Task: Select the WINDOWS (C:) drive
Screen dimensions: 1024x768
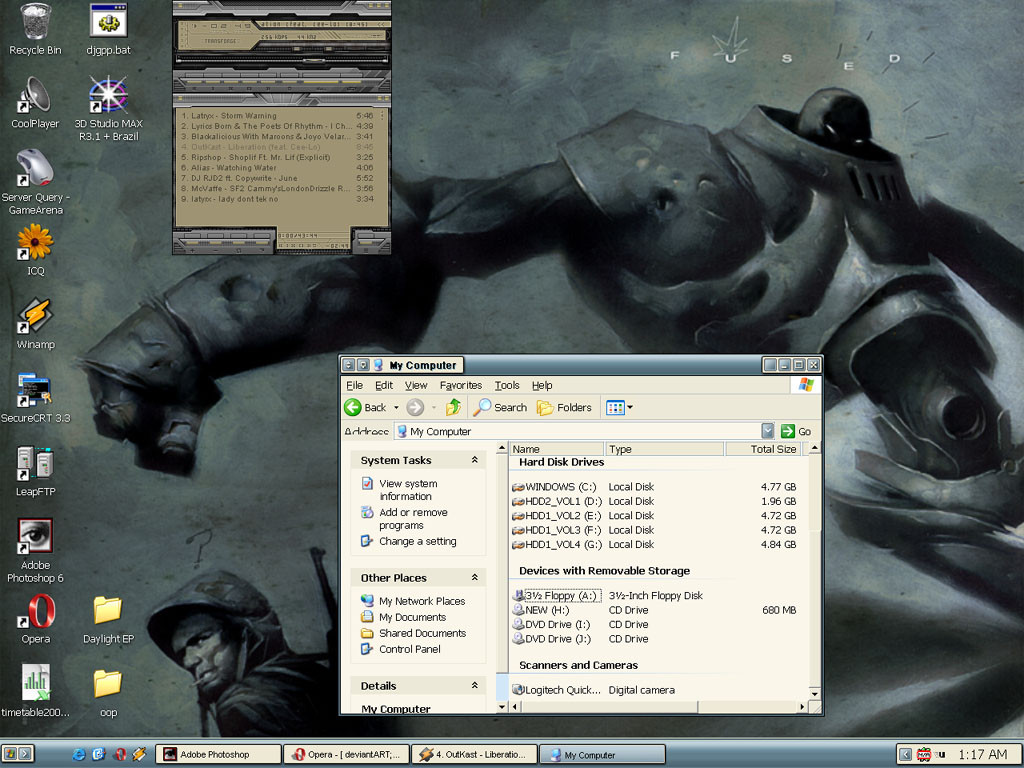Action: click(554, 487)
